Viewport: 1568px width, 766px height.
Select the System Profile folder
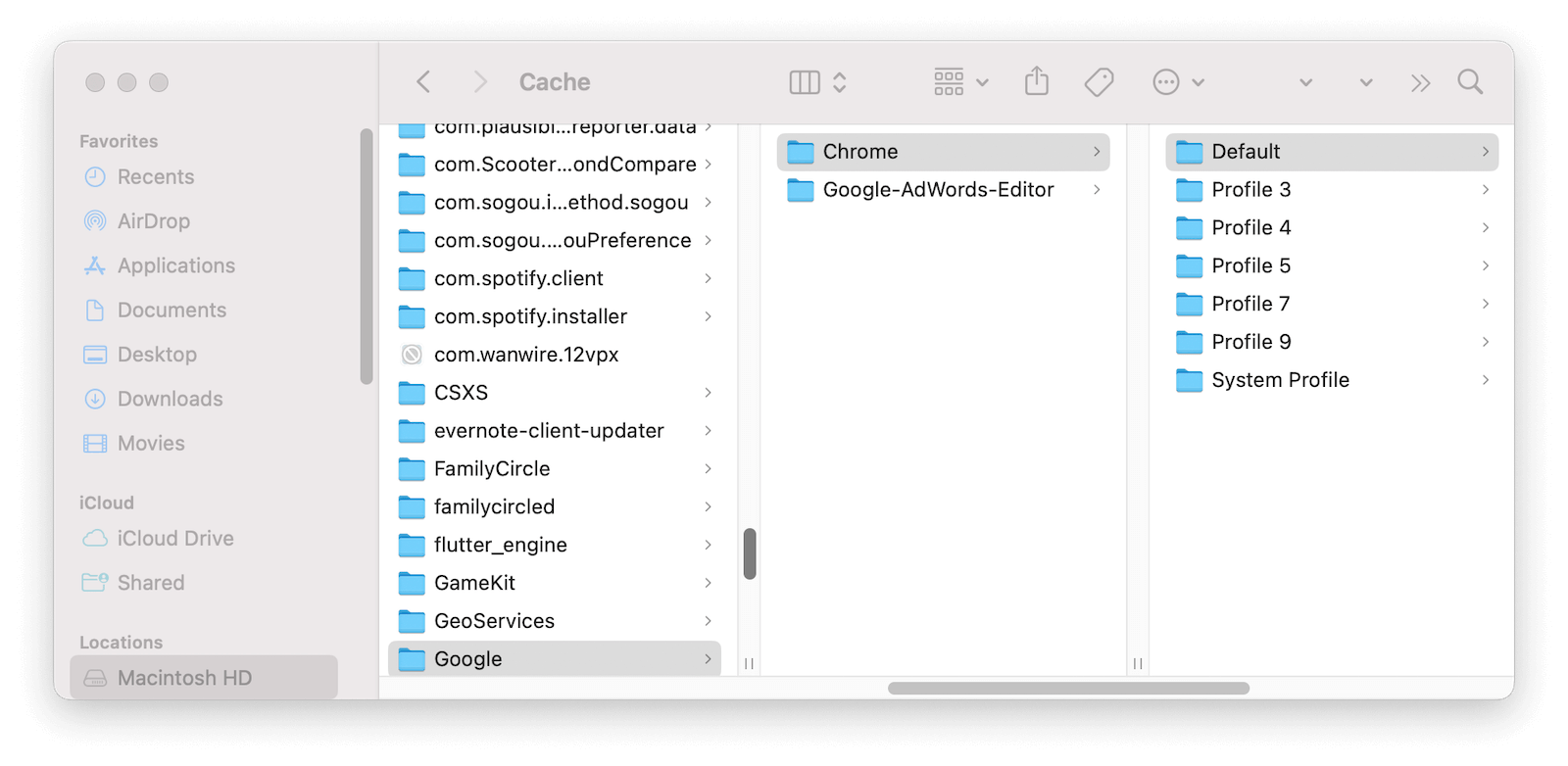click(x=1332, y=380)
